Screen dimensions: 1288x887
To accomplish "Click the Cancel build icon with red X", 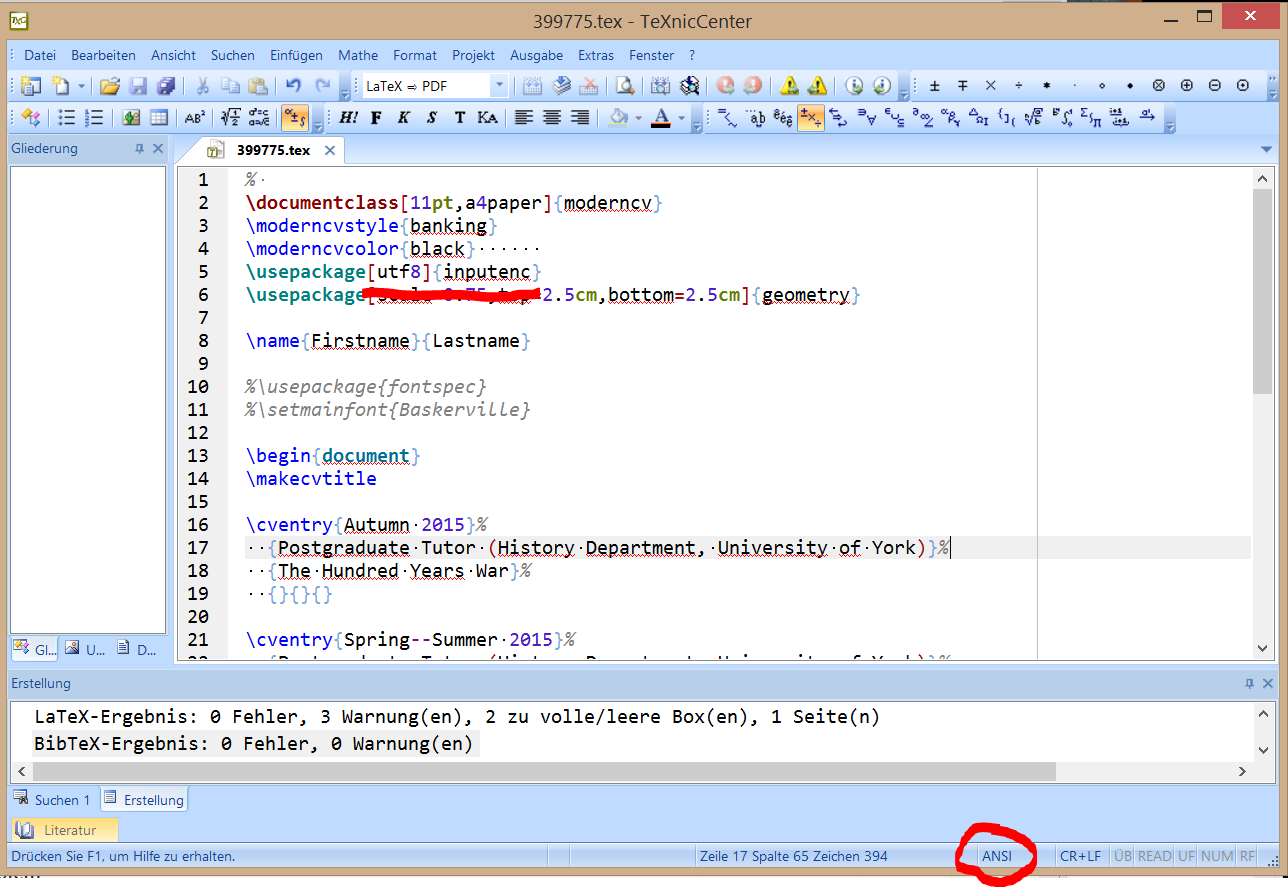I will 590,86.
